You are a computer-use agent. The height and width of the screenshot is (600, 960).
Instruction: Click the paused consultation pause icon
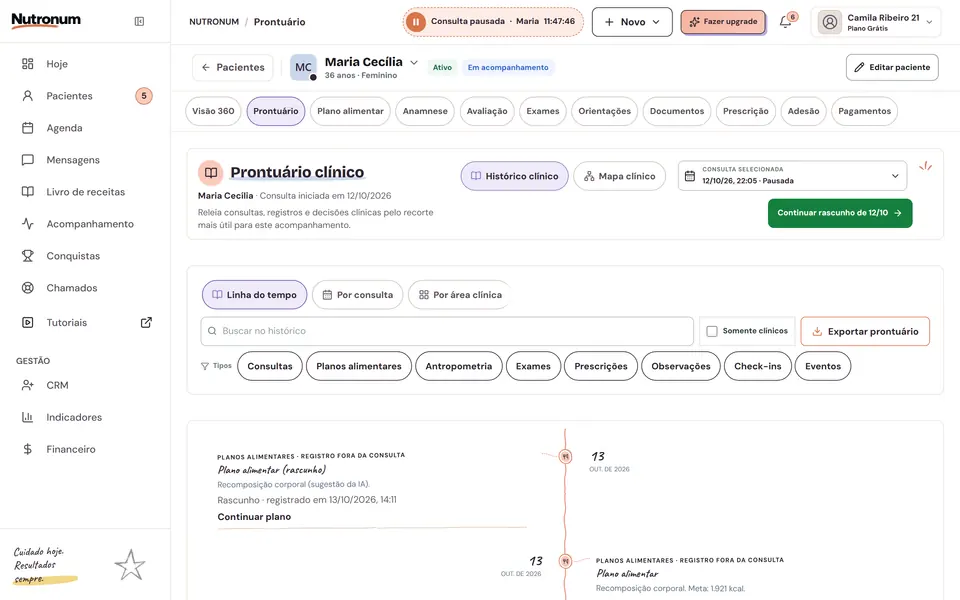pos(416,22)
